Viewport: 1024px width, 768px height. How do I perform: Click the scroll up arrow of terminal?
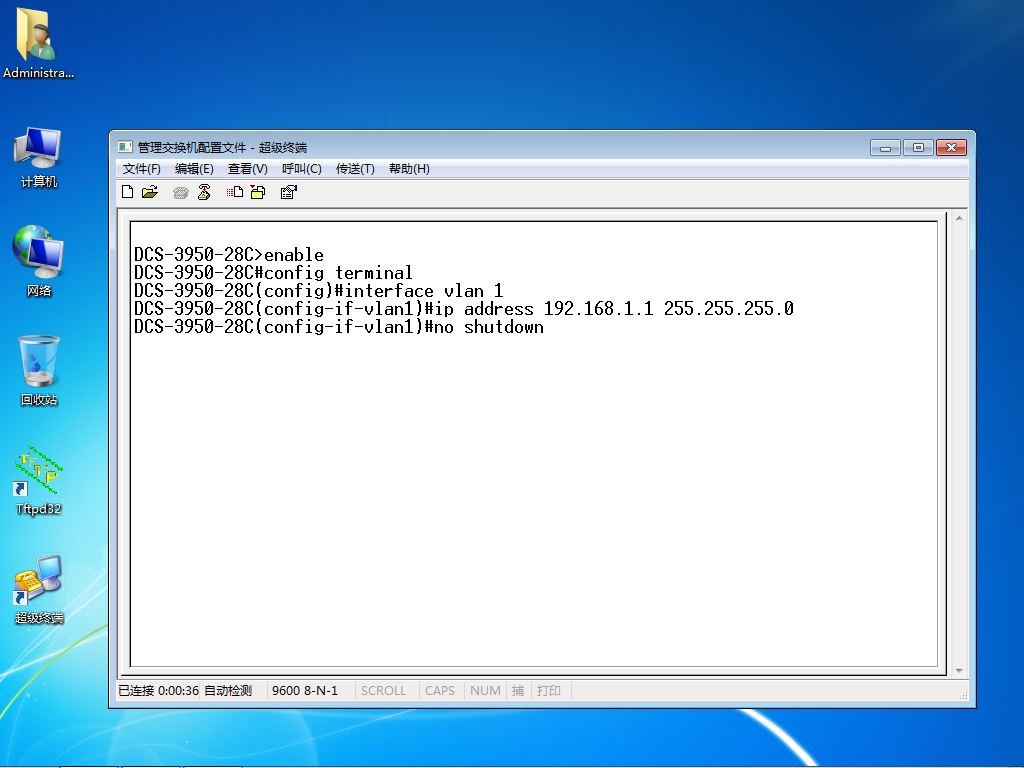tap(959, 218)
